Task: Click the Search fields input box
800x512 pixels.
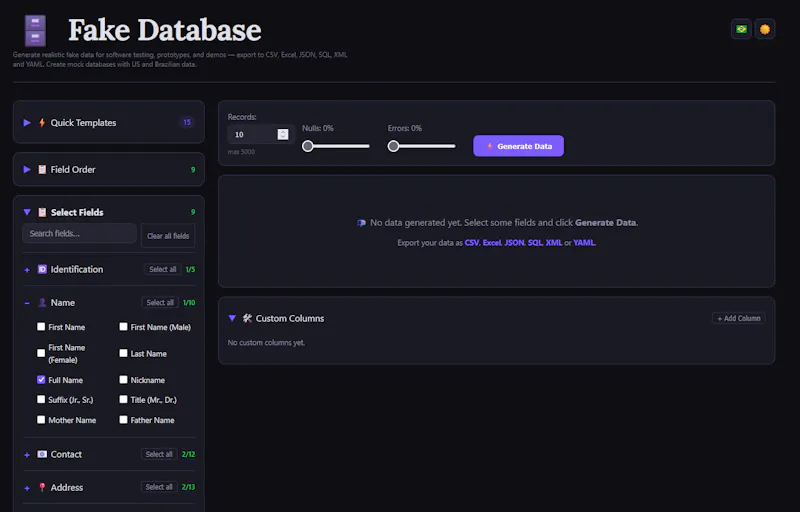Action: pos(79,234)
